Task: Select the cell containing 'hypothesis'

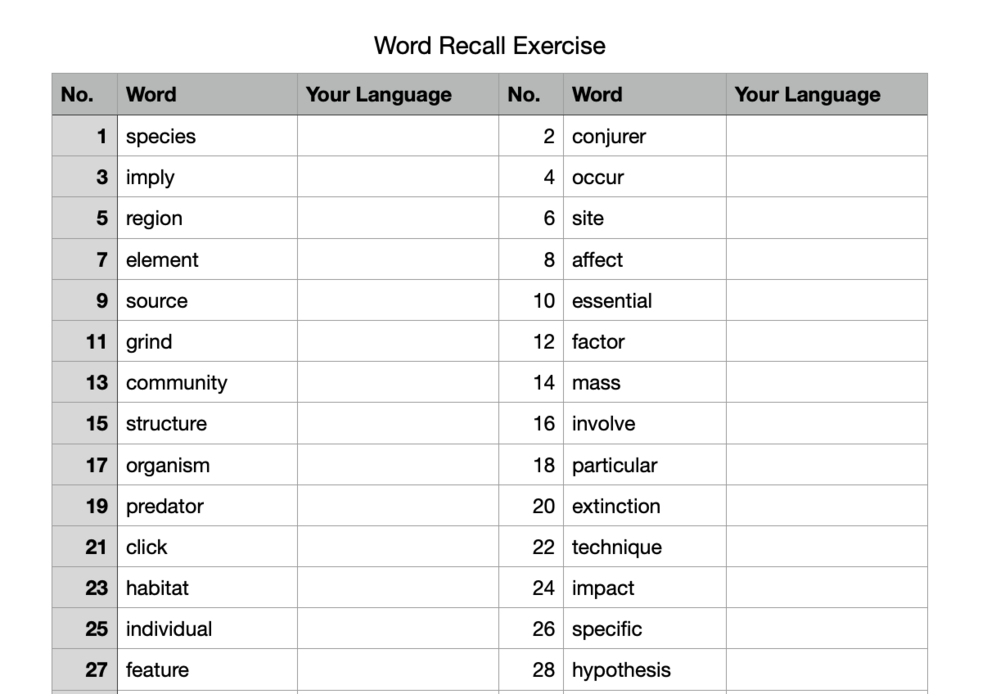Action: [x=645, y=670]
